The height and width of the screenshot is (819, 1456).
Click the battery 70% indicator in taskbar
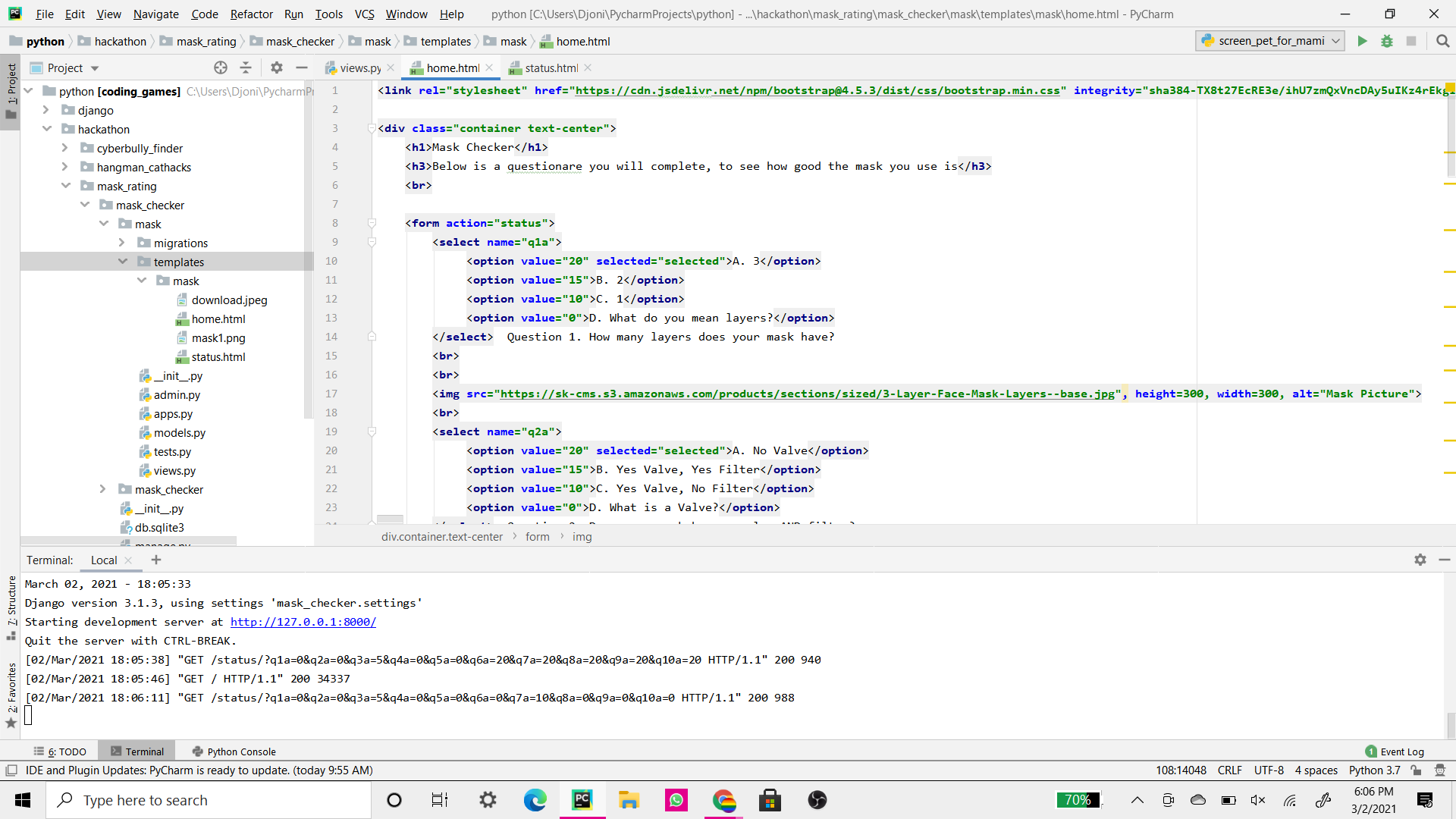point(1078,800)
